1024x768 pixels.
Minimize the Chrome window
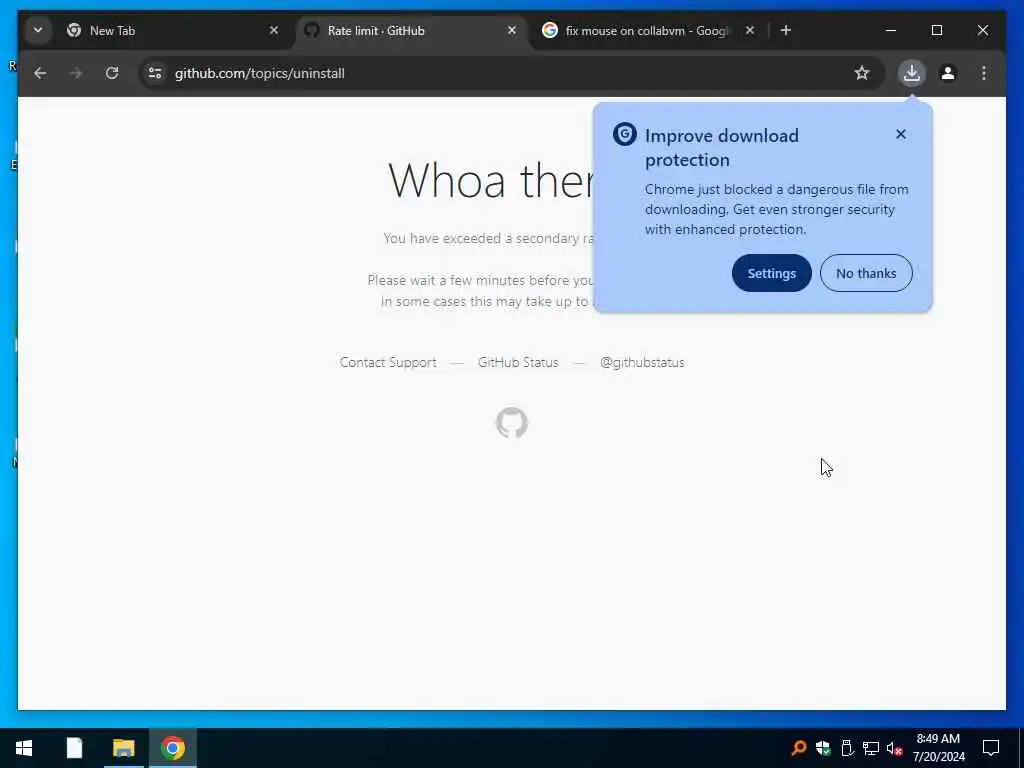pyautogui.click(x=891, y=30)
